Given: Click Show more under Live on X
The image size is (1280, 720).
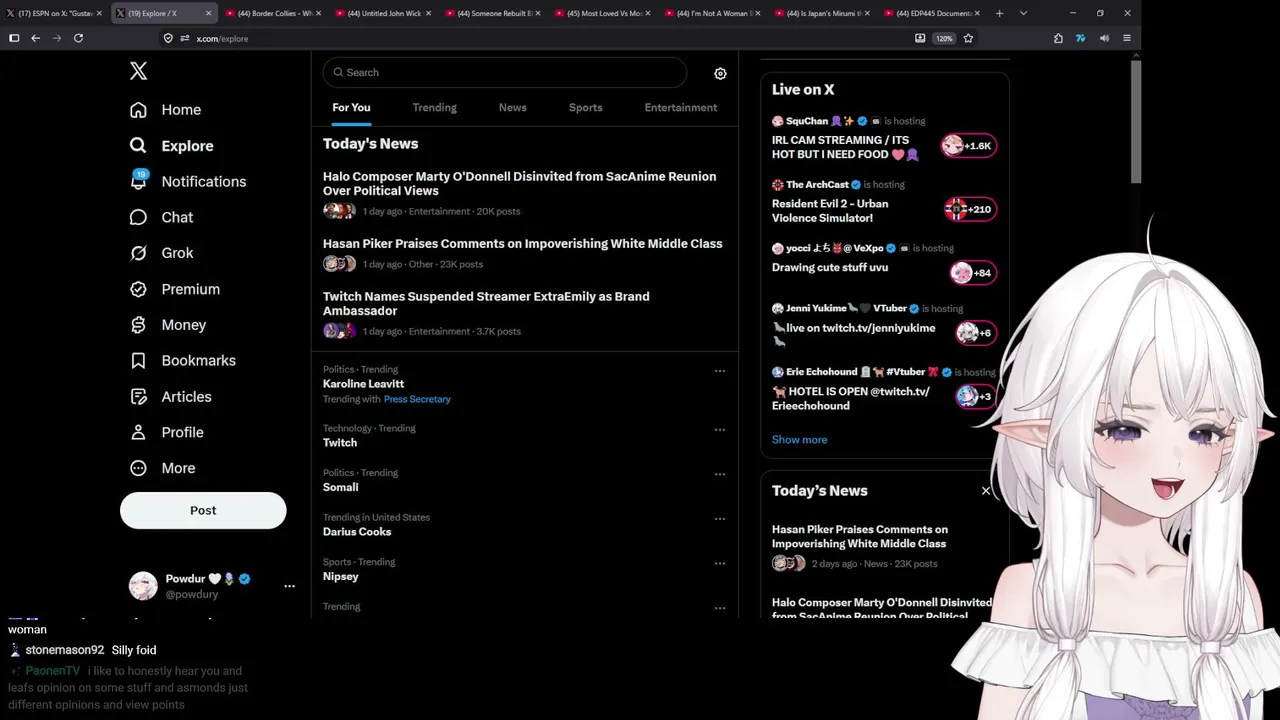Looking at the screenshot, I should pyautogui.click(x=799, y=440).
